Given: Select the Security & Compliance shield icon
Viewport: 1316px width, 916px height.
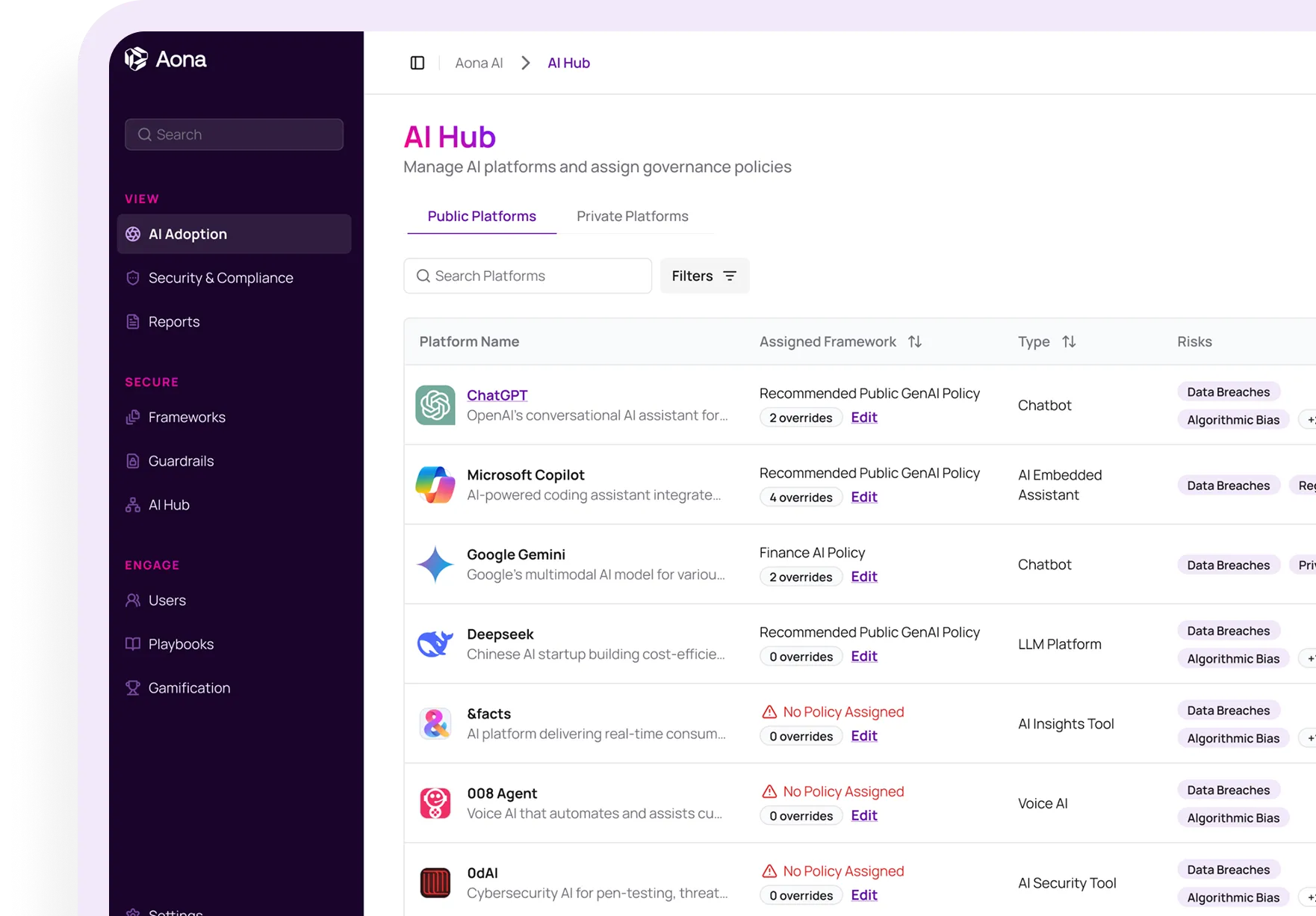Looking at the screenshot, I should (132, 277).
